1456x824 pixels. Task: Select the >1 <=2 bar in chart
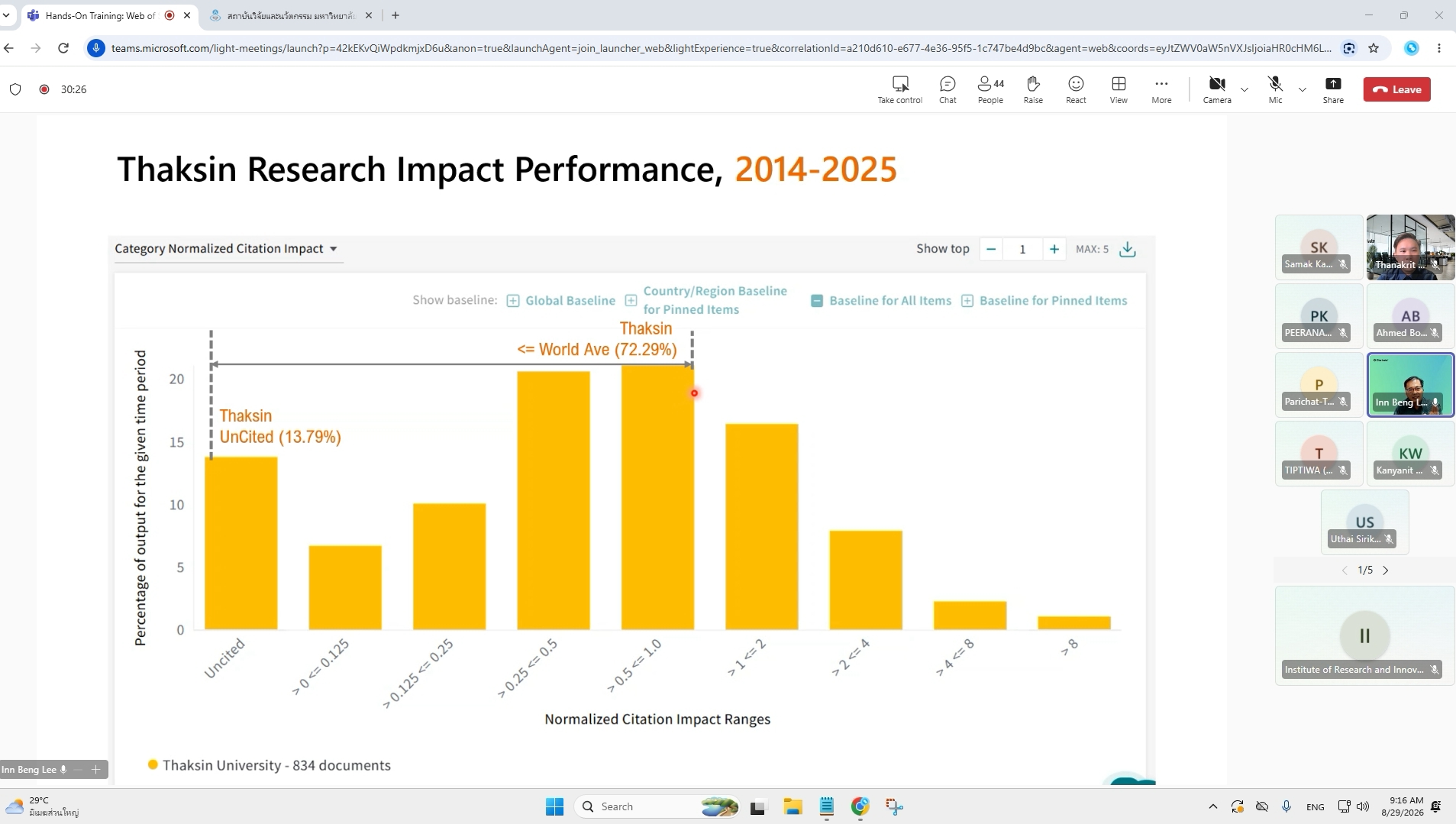(x=762, y=527)
